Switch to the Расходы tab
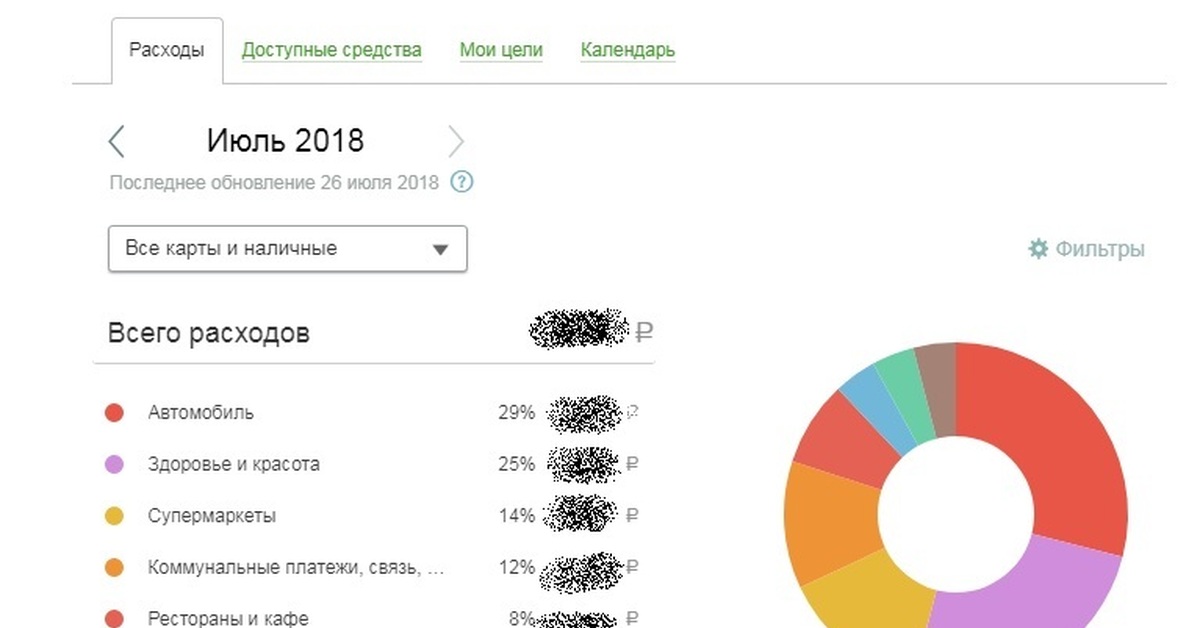Viewport: 1200px width, 628px height. [x=167, y=50]
